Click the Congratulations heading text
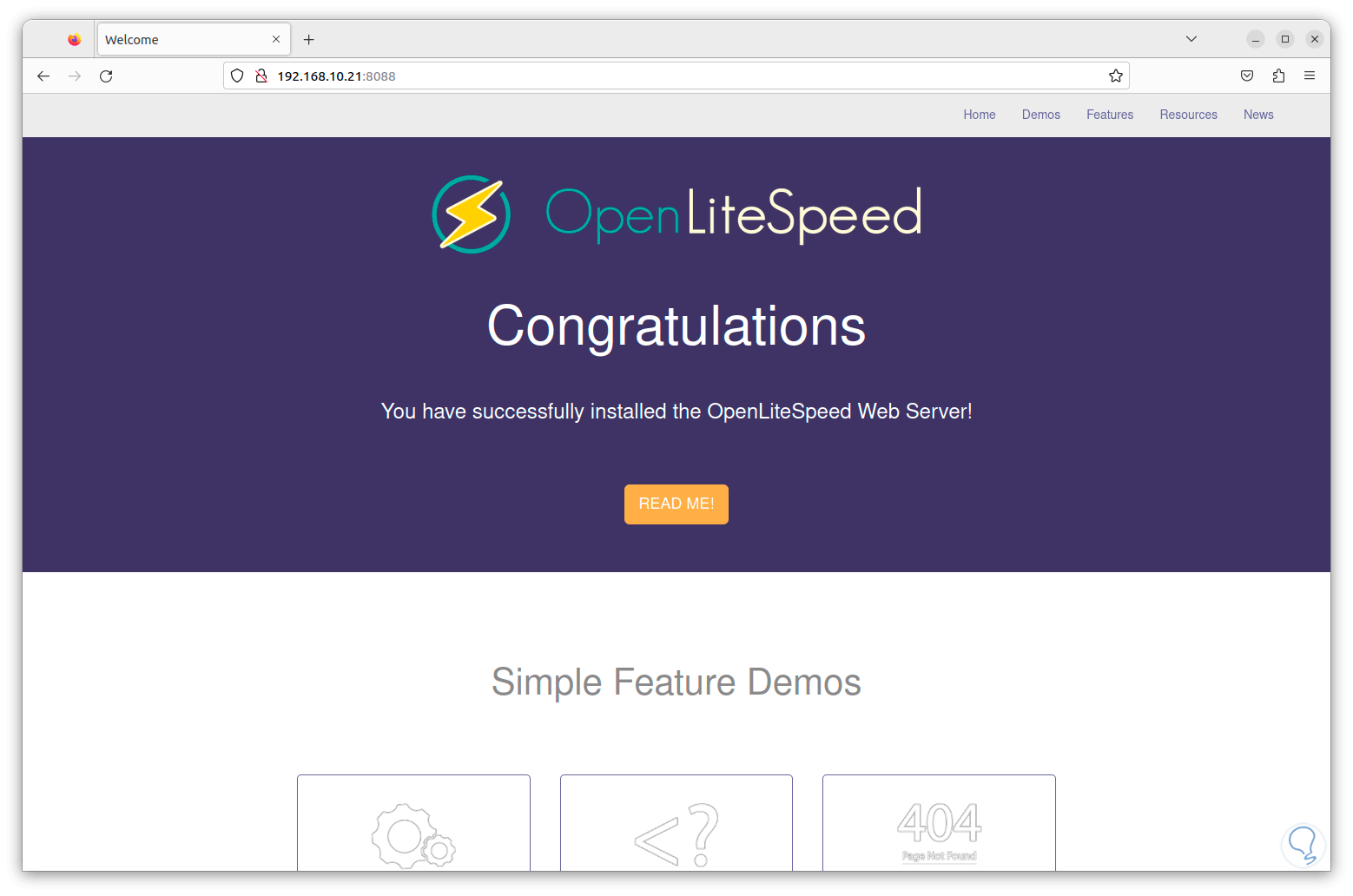Viewport: 1353px width, 896px height. point(676,326)
